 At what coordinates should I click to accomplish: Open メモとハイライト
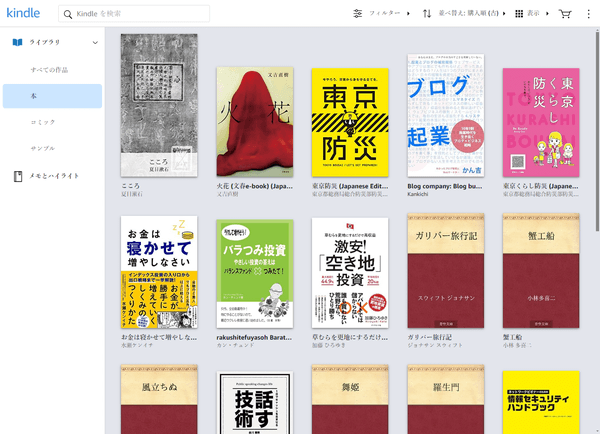coord(52,176)
